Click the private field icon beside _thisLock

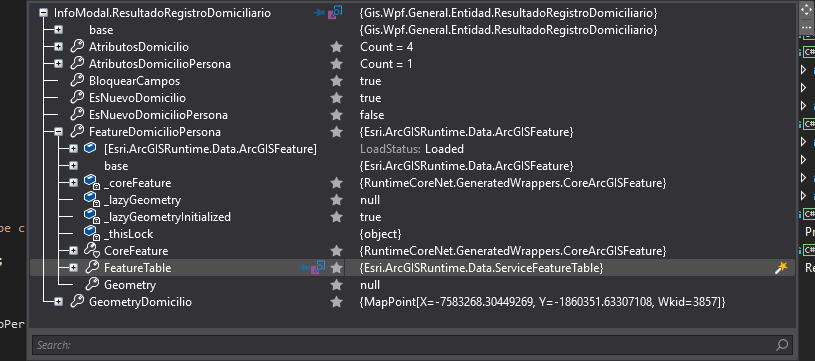pos(92,234)
